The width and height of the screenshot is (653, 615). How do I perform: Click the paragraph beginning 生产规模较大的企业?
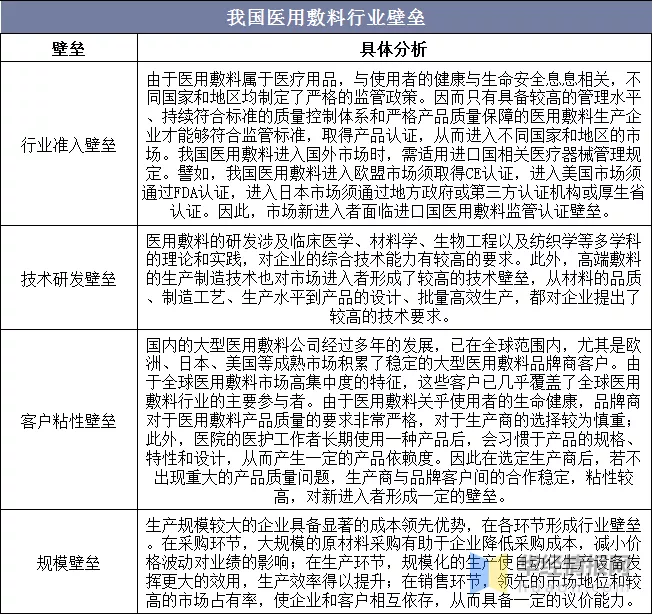(393, 563)
